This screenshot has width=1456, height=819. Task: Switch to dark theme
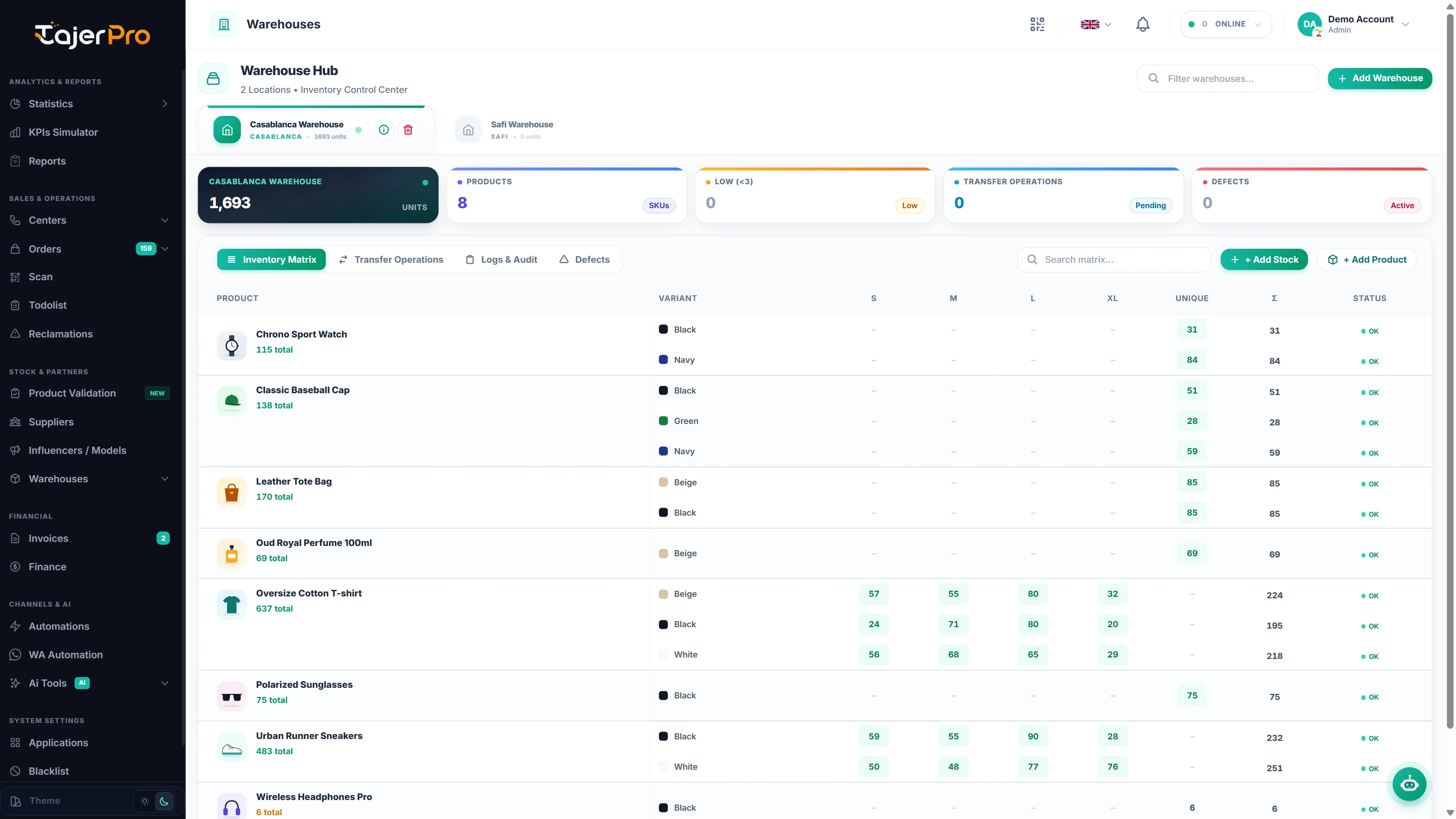(165, 801)
